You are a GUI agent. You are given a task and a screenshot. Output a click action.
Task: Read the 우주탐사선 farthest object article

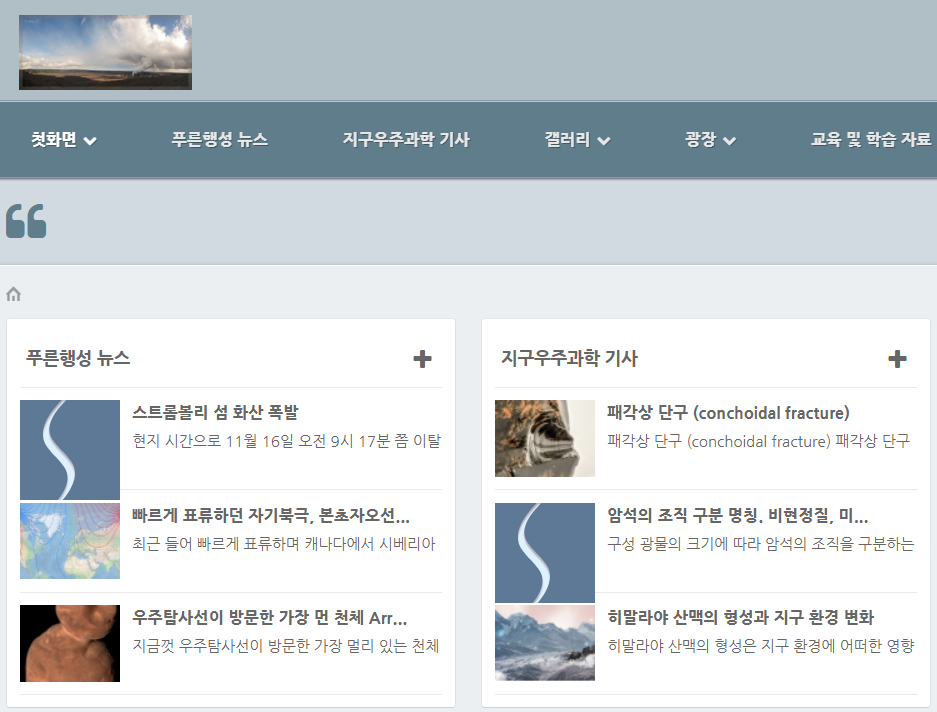(x=270, y=618)
